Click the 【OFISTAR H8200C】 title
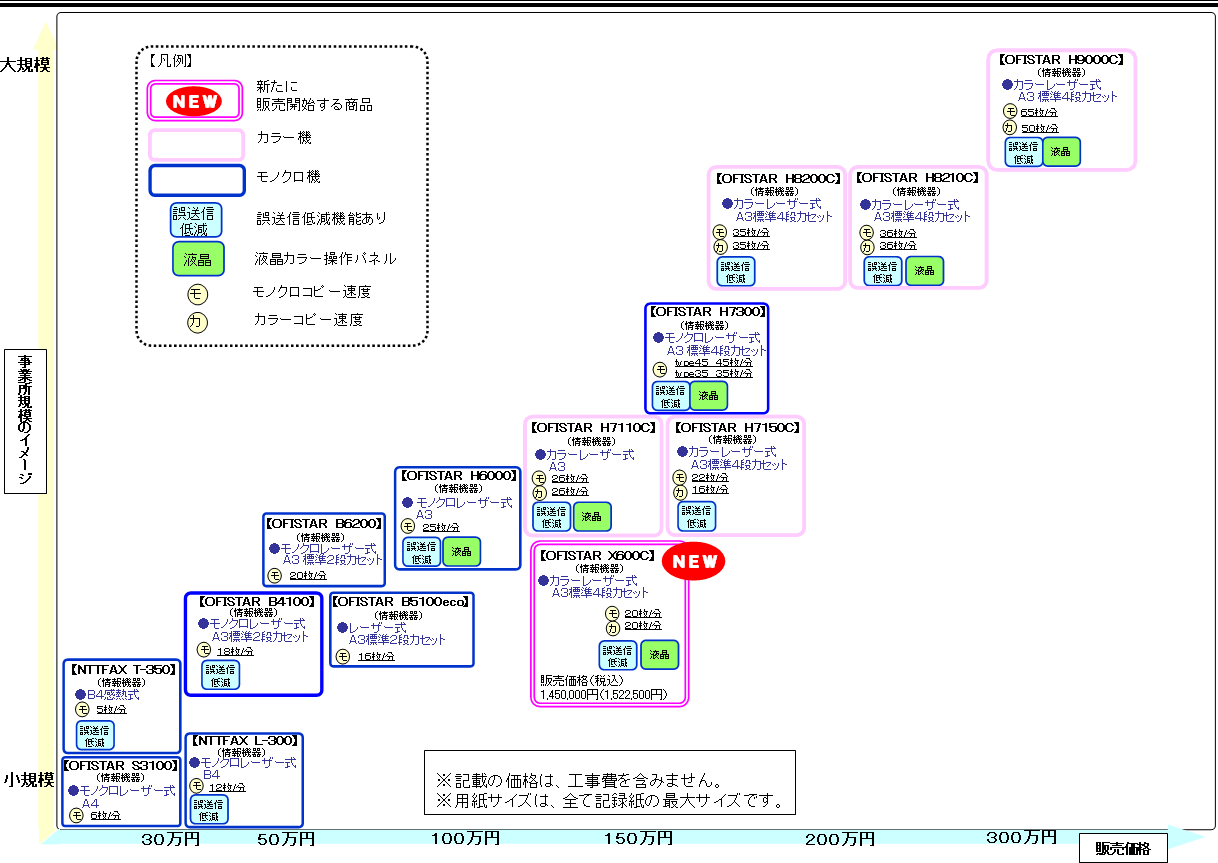The image size is (1218, 863). pos(777,178)
